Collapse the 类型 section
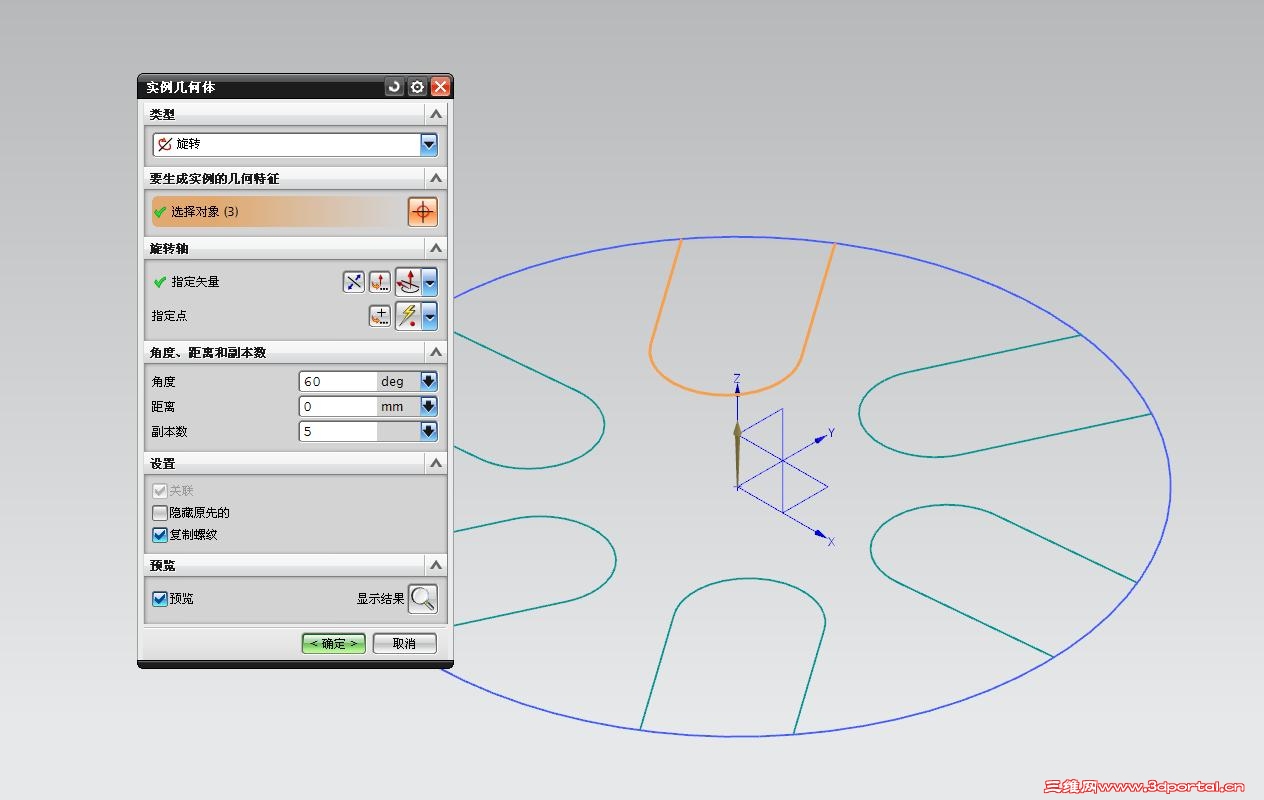 pyautogui.click(x=435, y=114)
